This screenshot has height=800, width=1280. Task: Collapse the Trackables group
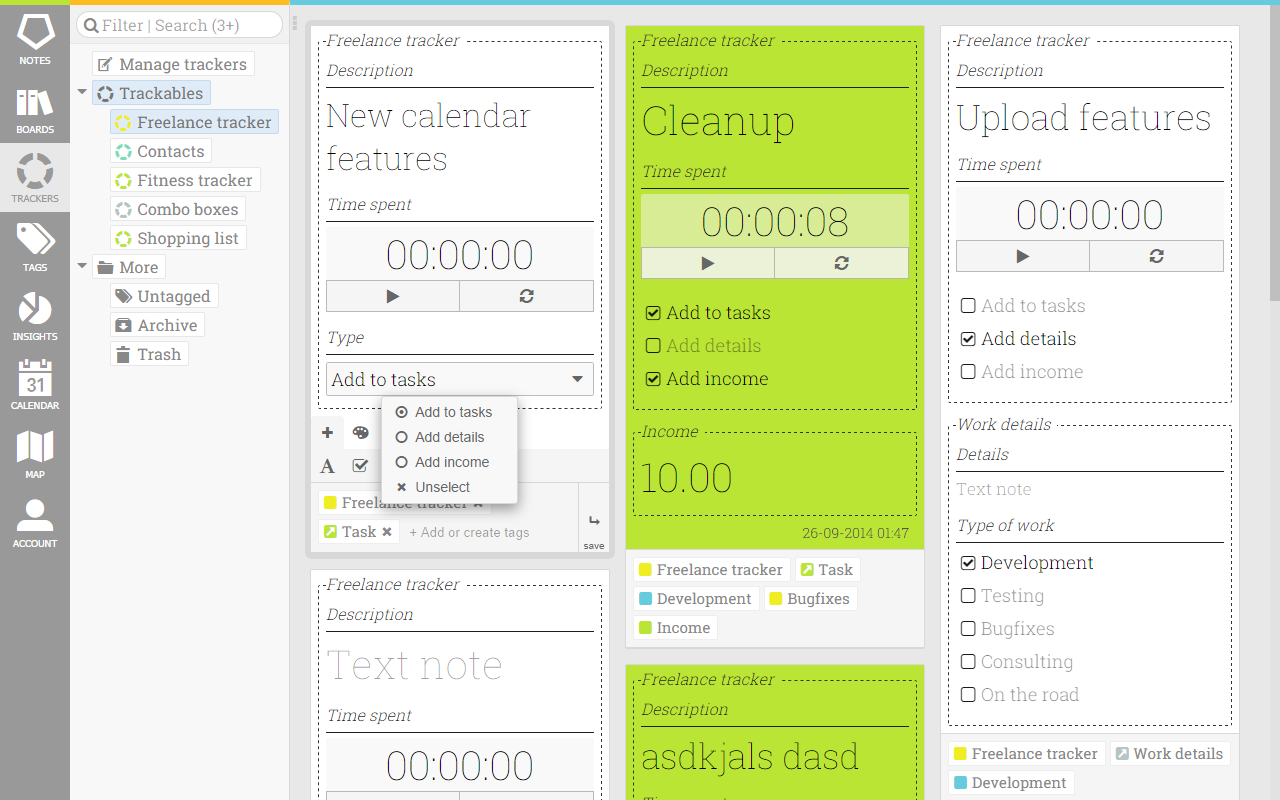(82, 92)
